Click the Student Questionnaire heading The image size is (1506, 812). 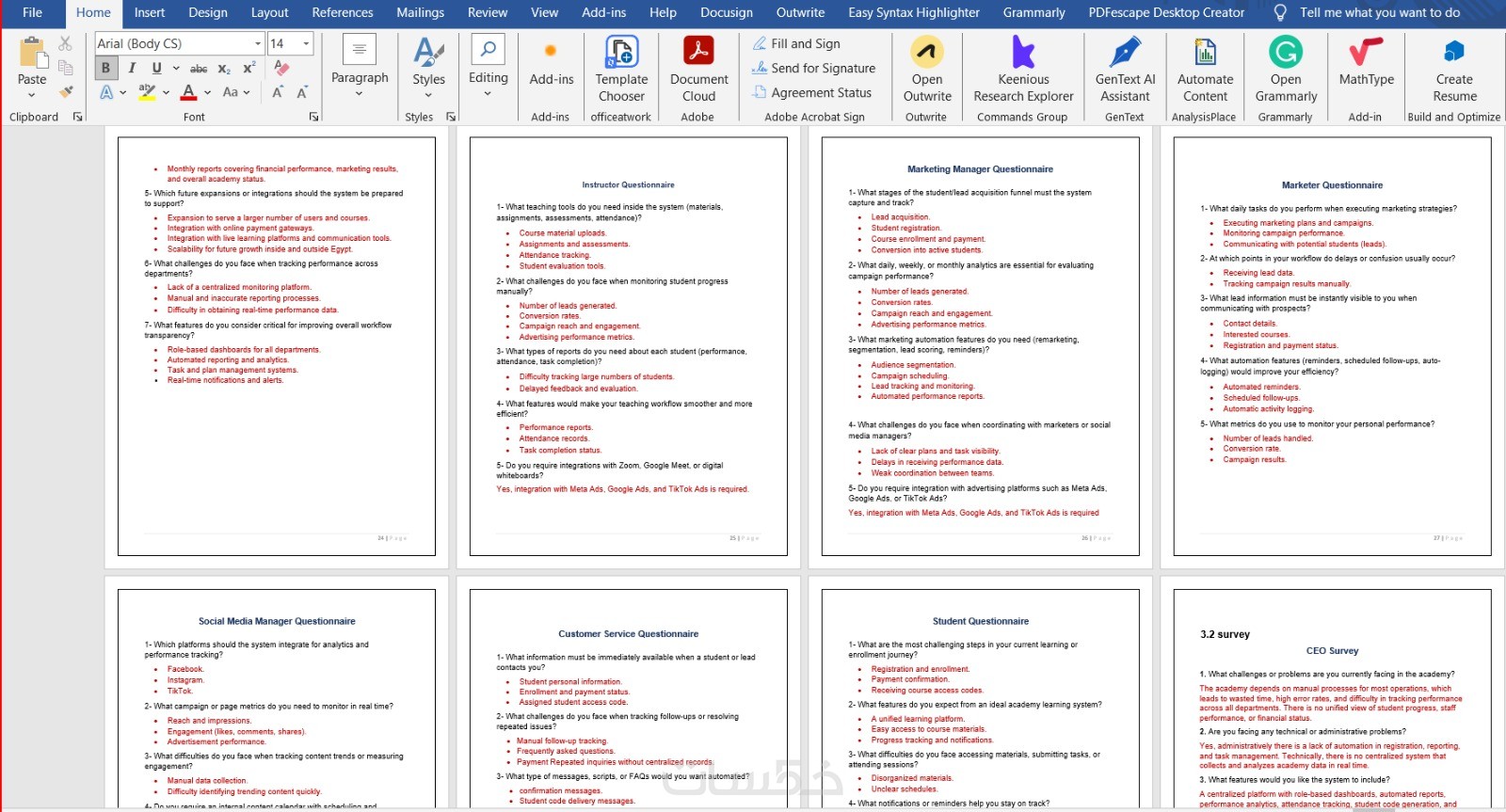coord(981,621)
